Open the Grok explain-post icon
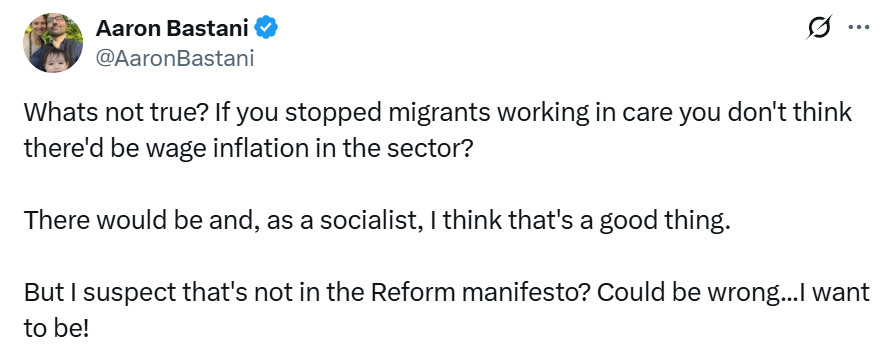 tap(819, 28)
